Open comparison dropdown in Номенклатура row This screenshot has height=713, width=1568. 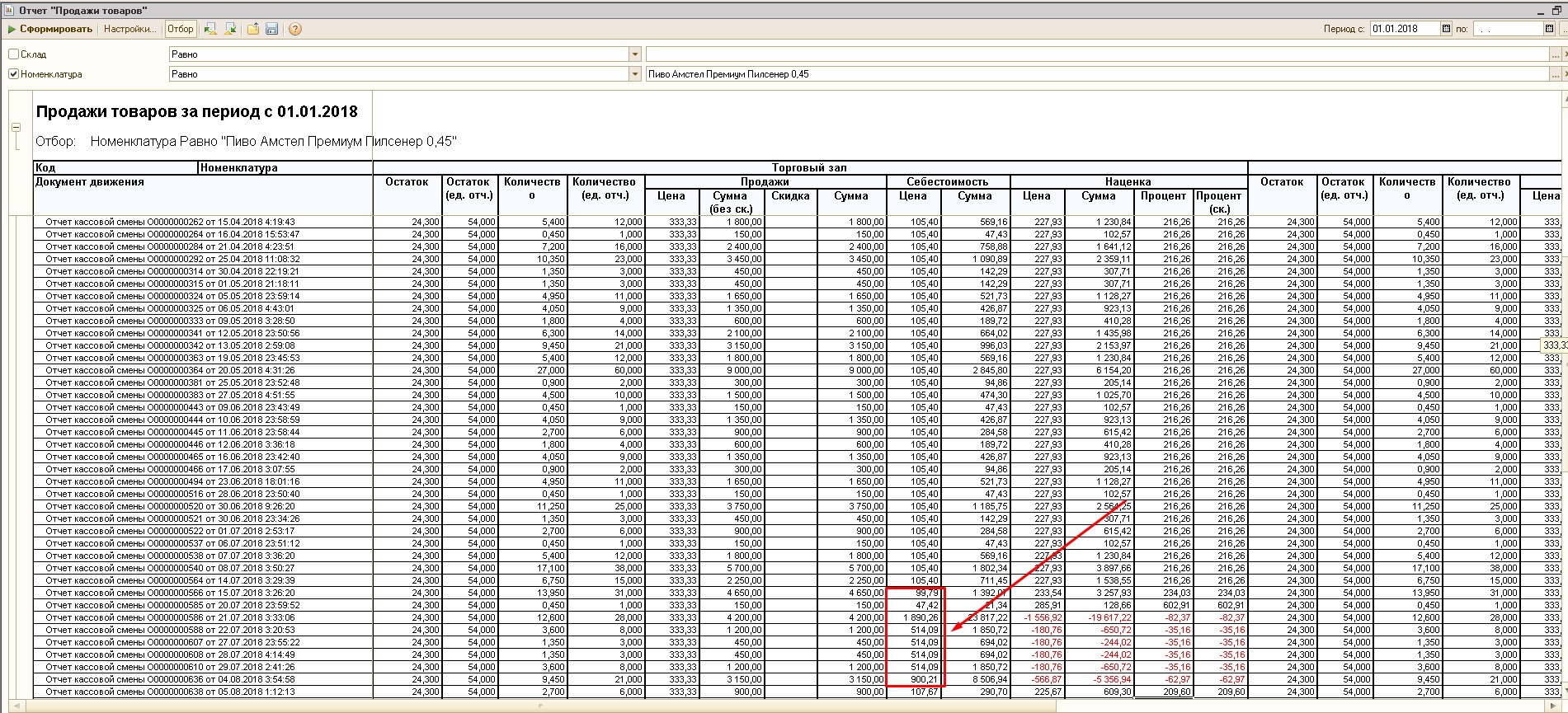pyautogui.click(x=634, y=74)
